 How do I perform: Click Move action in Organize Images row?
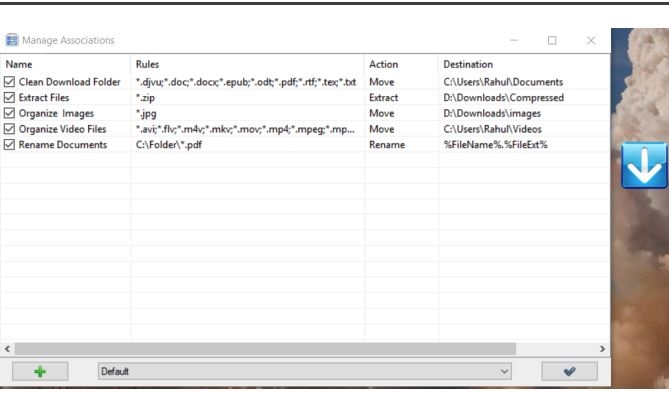click(x=381, y=114)
